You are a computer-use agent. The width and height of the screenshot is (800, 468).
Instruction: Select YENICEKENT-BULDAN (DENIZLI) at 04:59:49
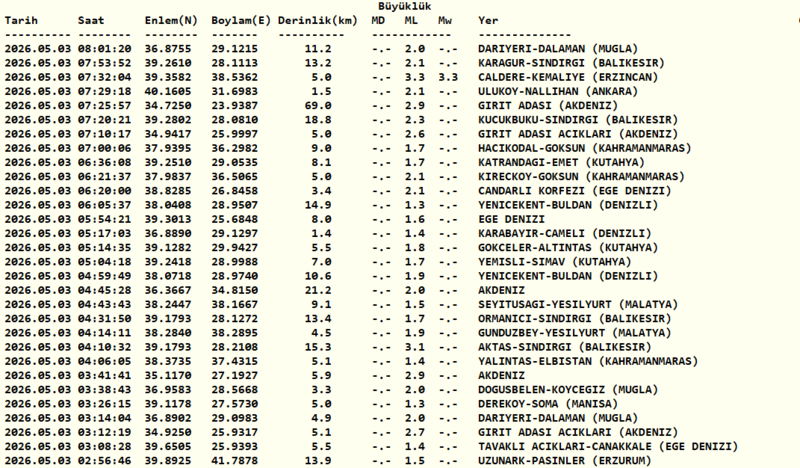[x=568, y=276]
